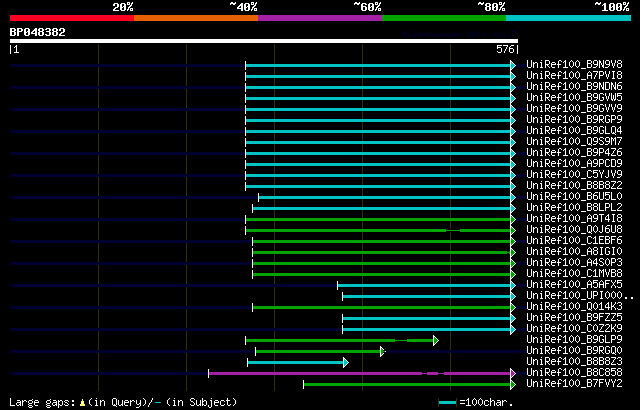This screenshot has height=410, width=640.
Task: Click the cyan alignment bar for UniRef100_B9N9V8
Action: coord(378,65)
